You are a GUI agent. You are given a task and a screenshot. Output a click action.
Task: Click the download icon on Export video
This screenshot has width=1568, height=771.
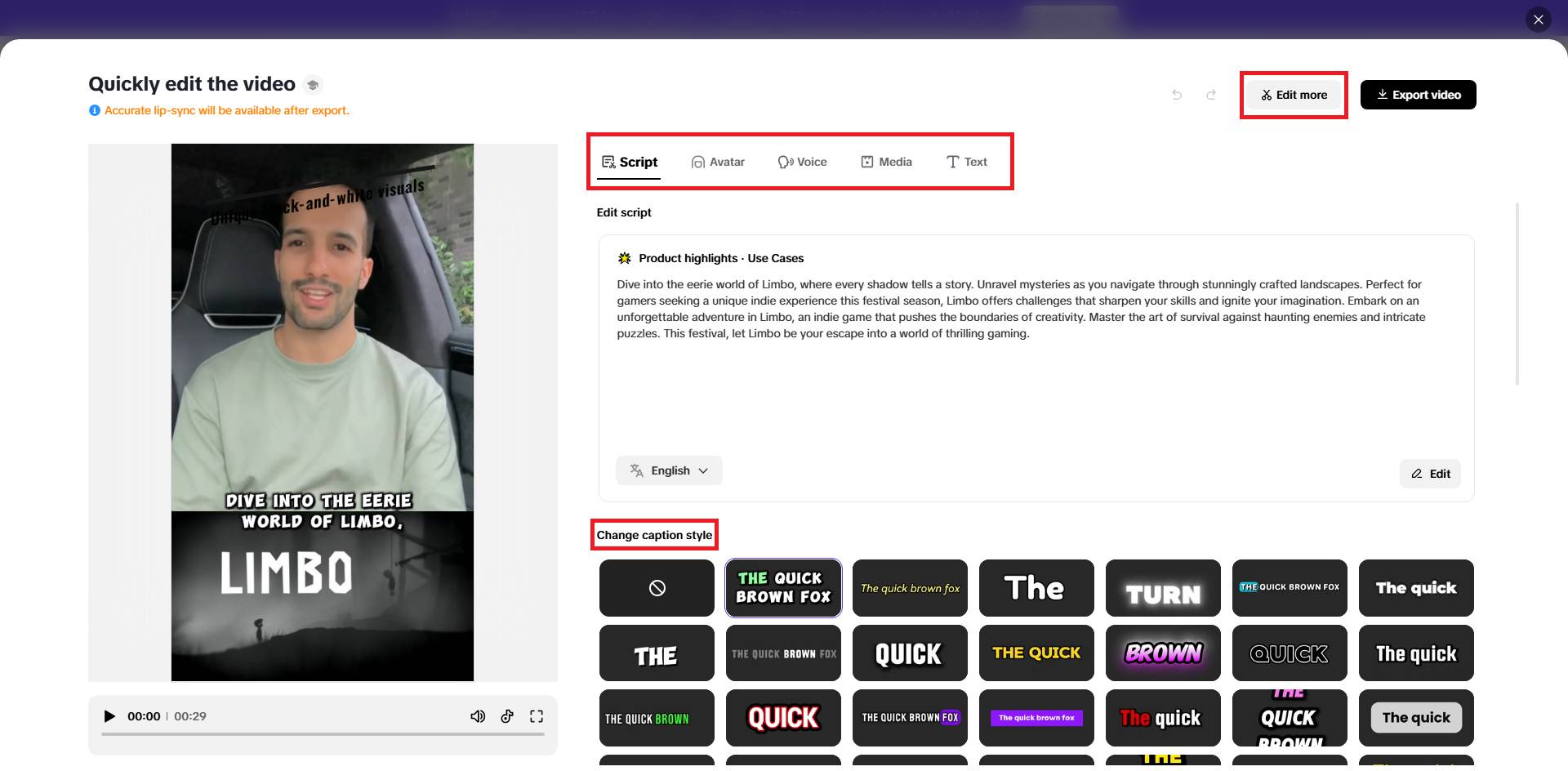pos(1383,94)
